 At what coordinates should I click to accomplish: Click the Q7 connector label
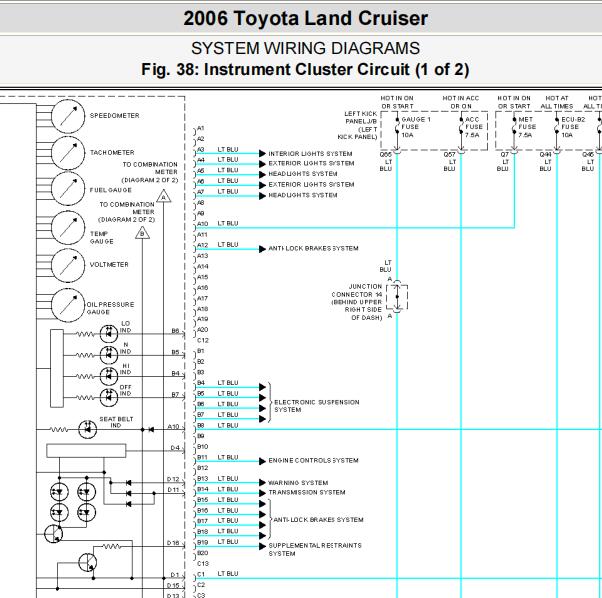point(504,154)
